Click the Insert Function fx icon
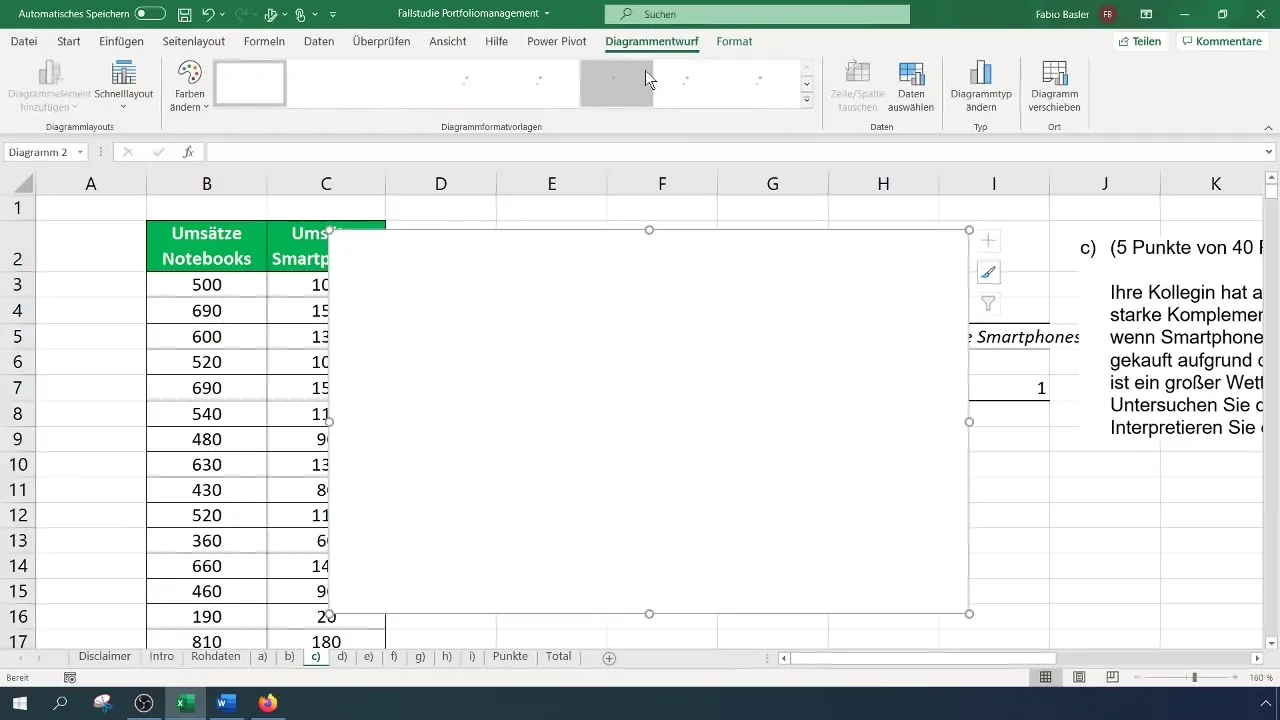The image size is (1280, 720). (188, 152)
